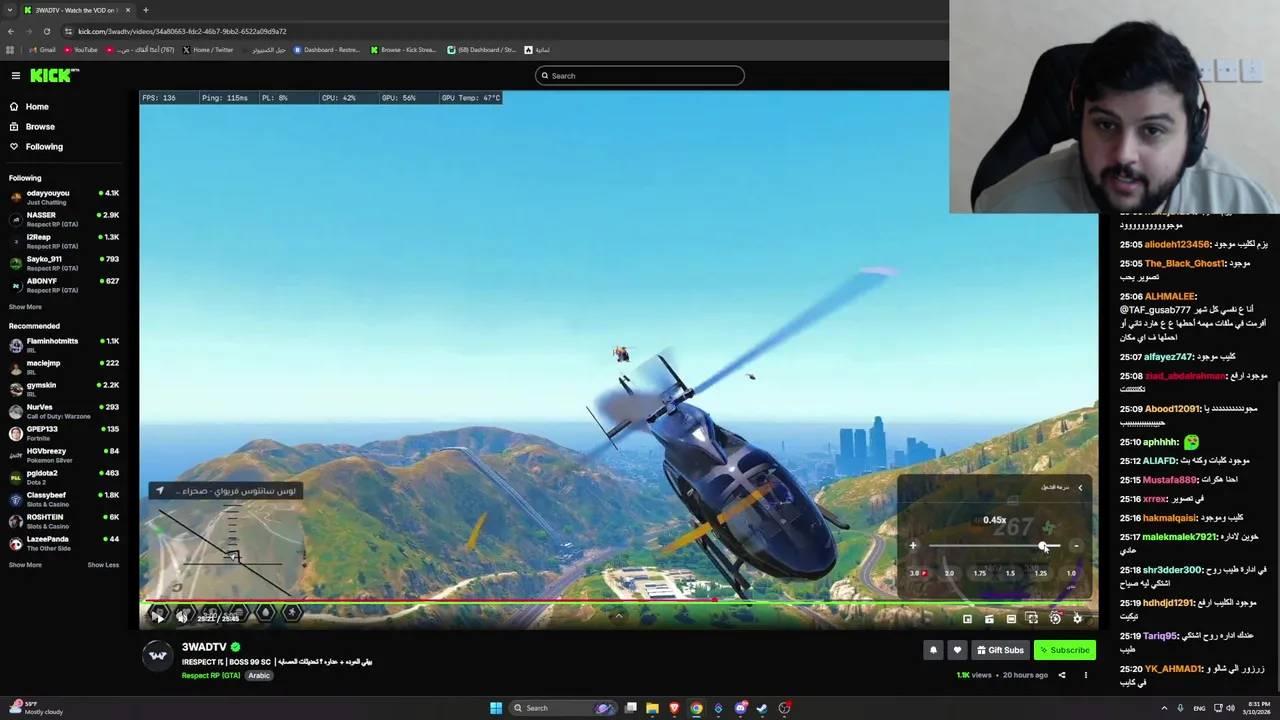Adjust the playback speed slider

tap(994, 546)
